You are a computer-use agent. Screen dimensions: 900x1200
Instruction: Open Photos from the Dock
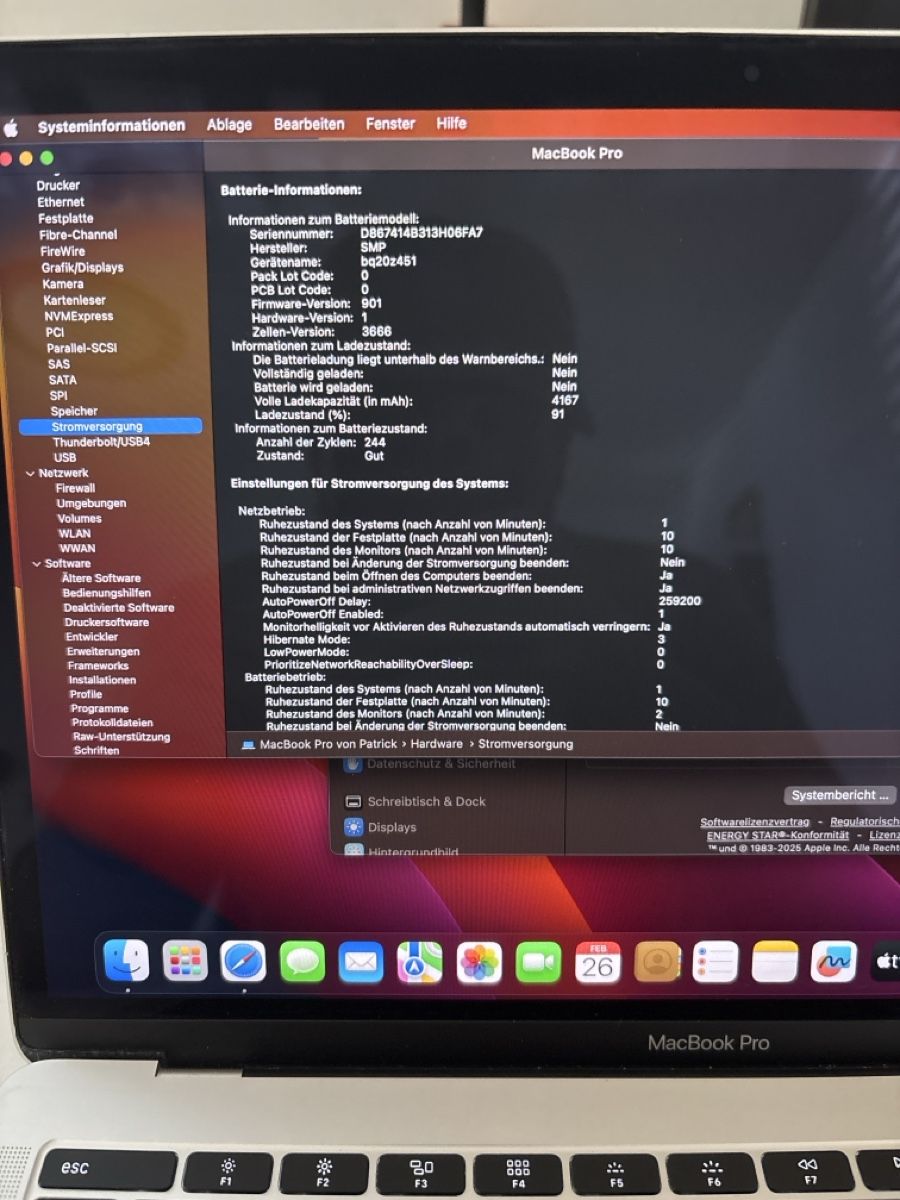click(479, 962)
